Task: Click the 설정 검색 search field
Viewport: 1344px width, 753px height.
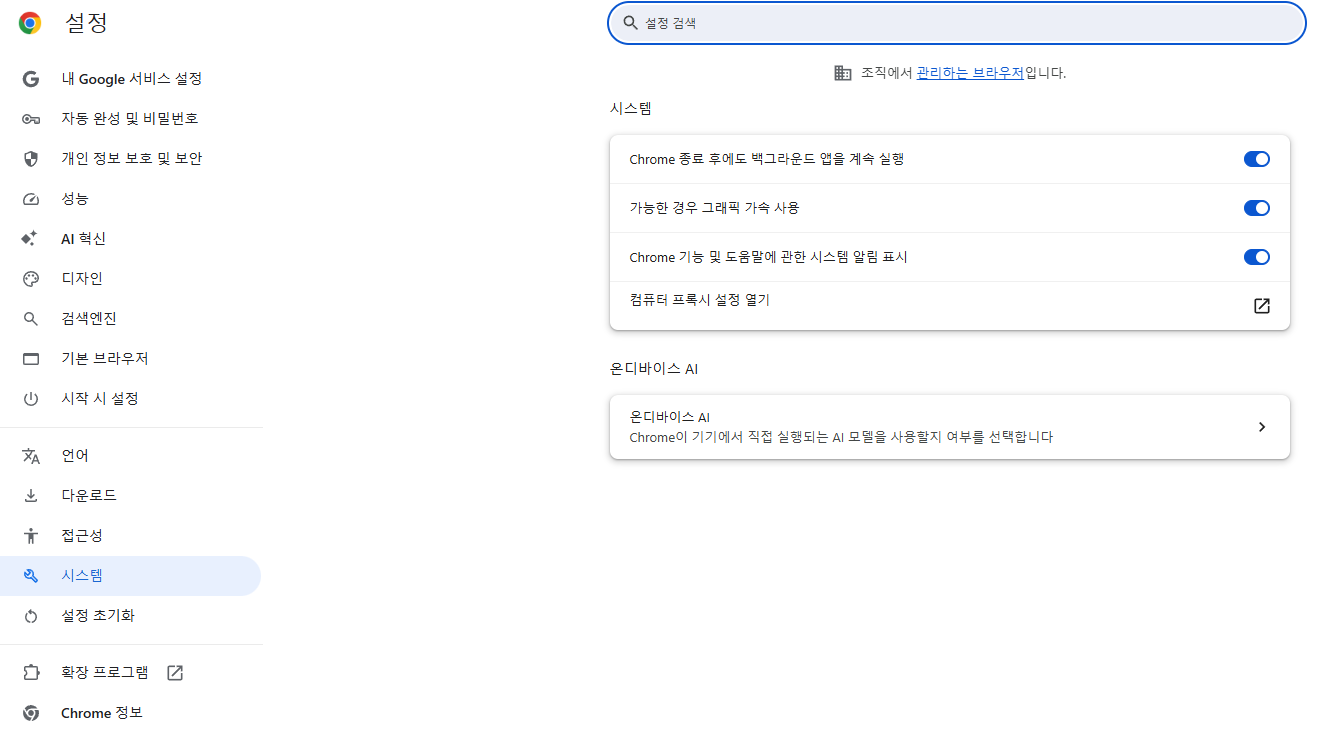Action: (x=957, y=23)
